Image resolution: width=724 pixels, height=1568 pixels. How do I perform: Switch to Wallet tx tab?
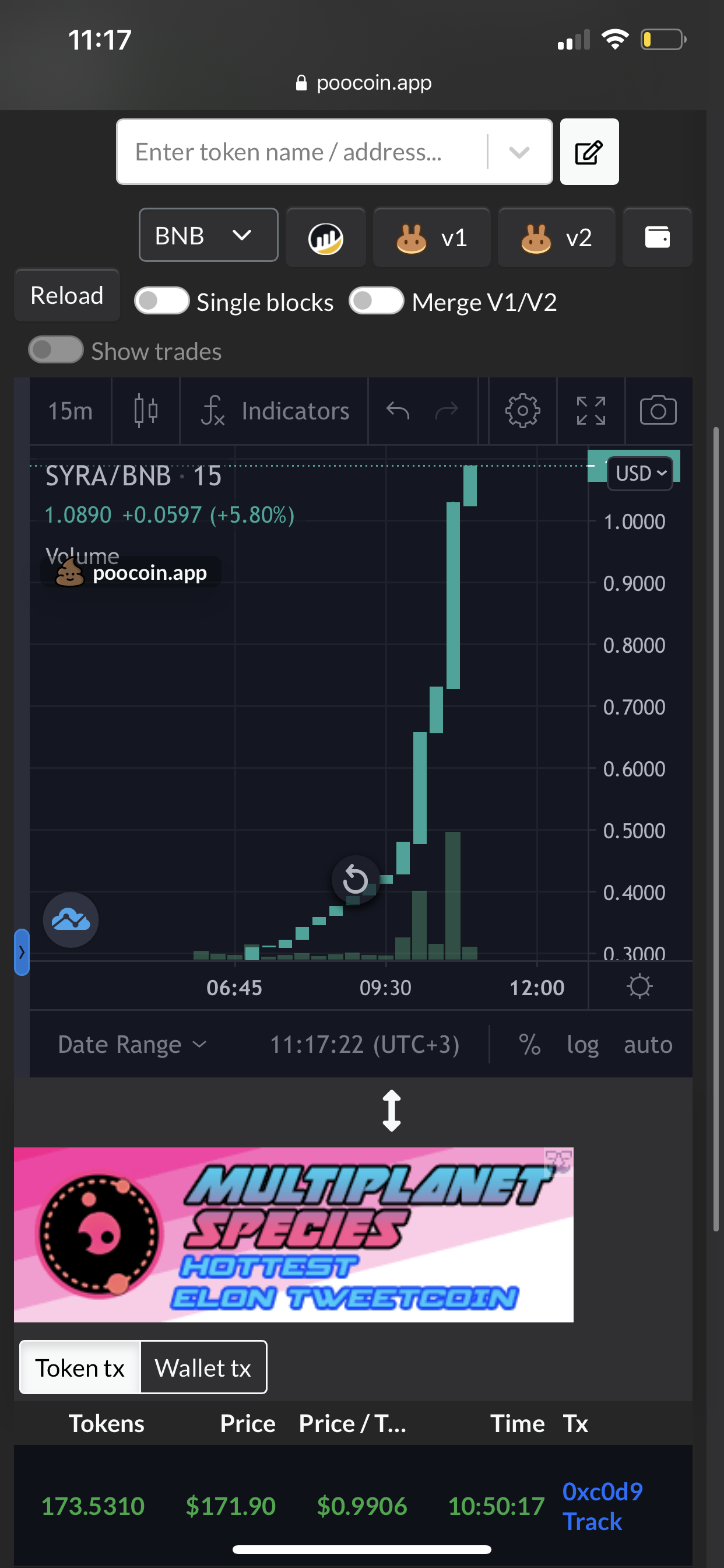(203, 1368)
